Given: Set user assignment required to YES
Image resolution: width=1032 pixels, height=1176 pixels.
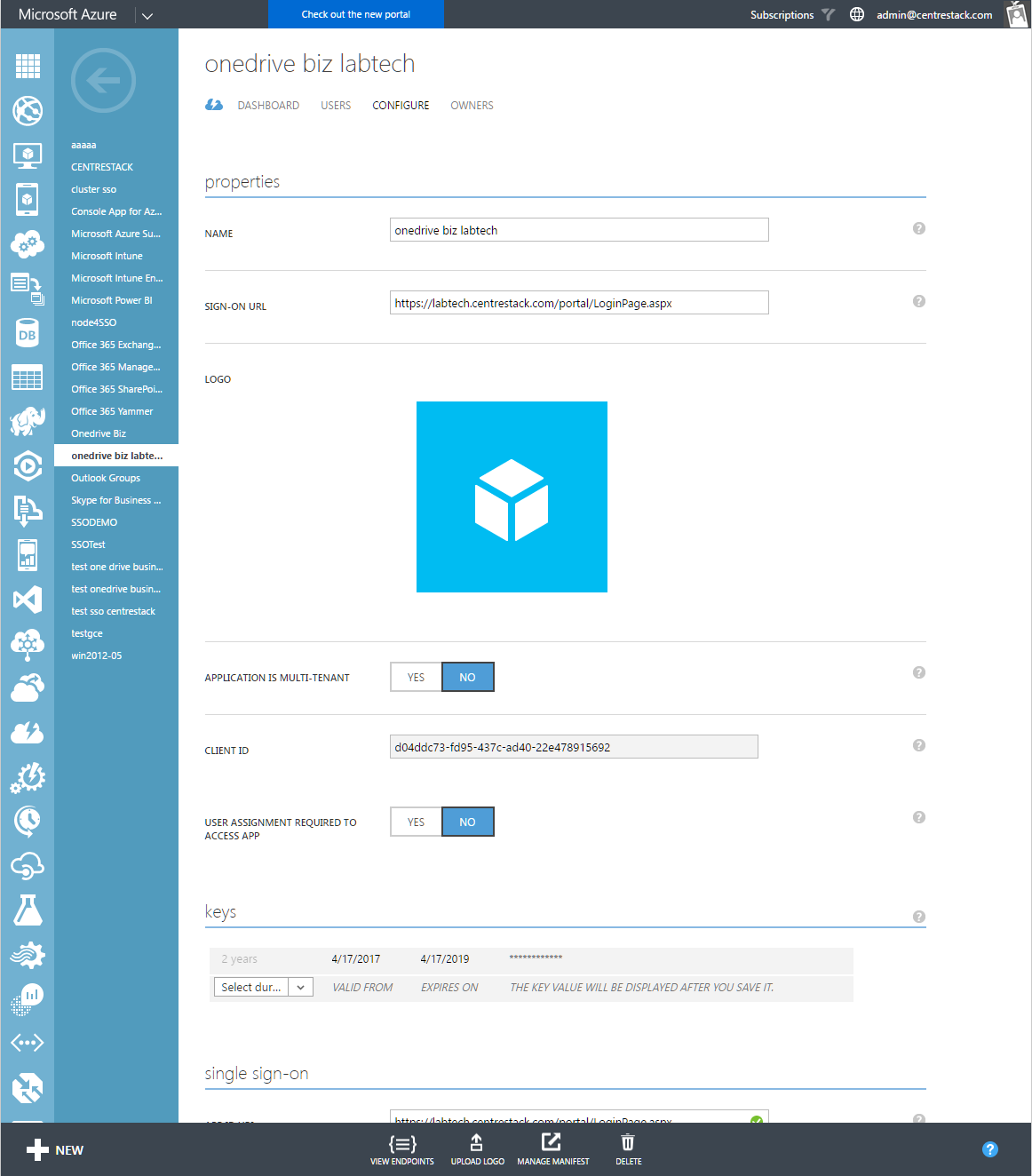Looking at the screenshot, I should point(416,822).
